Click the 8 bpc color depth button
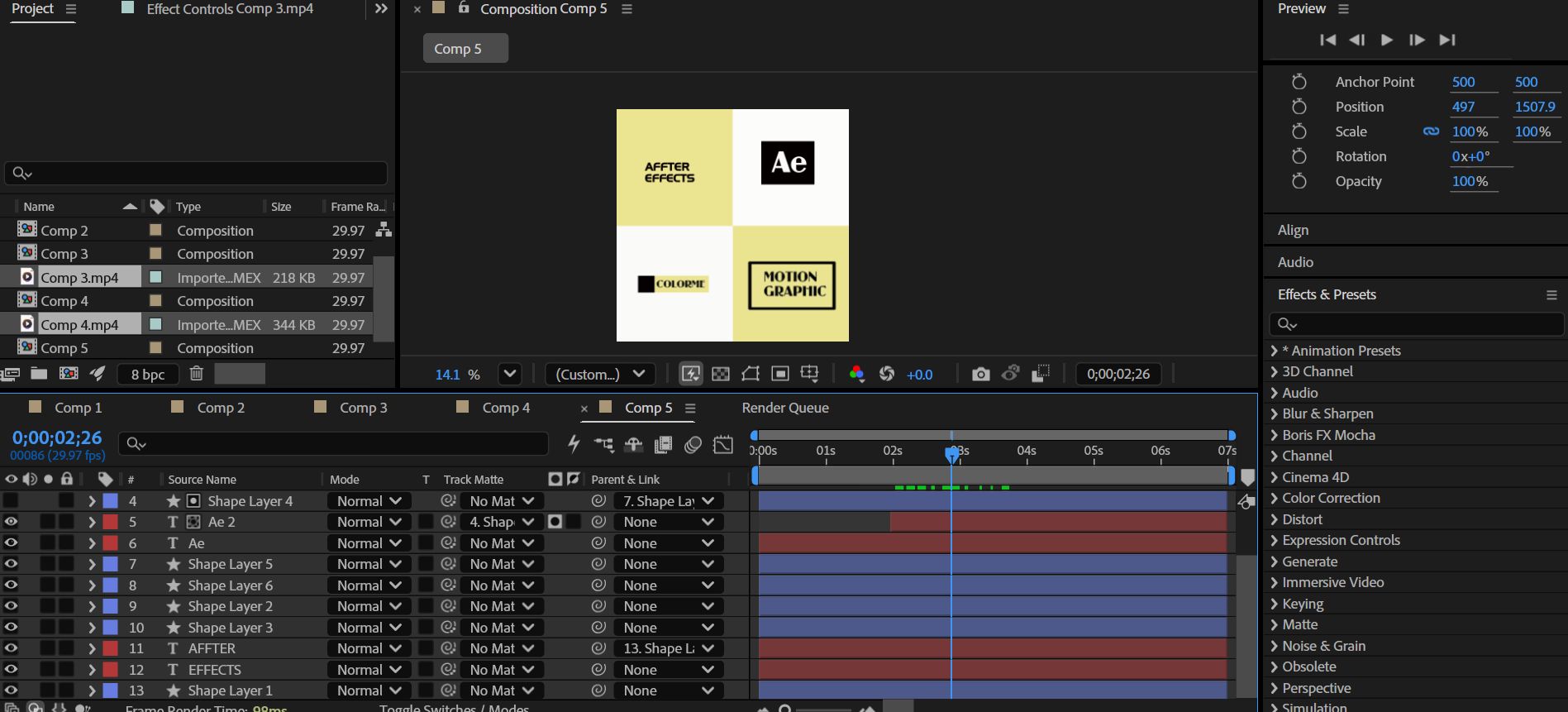1568x712 pixels. (x=148, y=375)
